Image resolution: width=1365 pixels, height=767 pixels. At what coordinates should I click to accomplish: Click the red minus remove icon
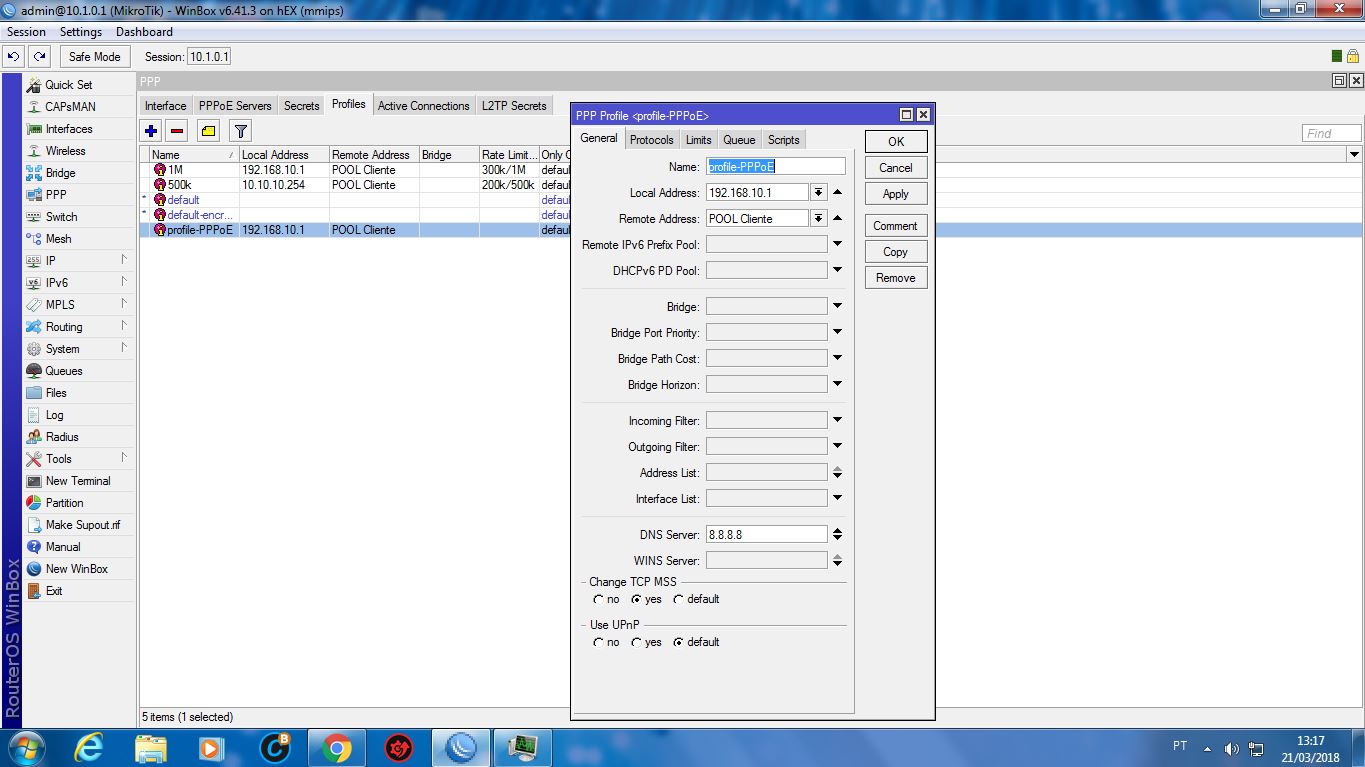177,131
